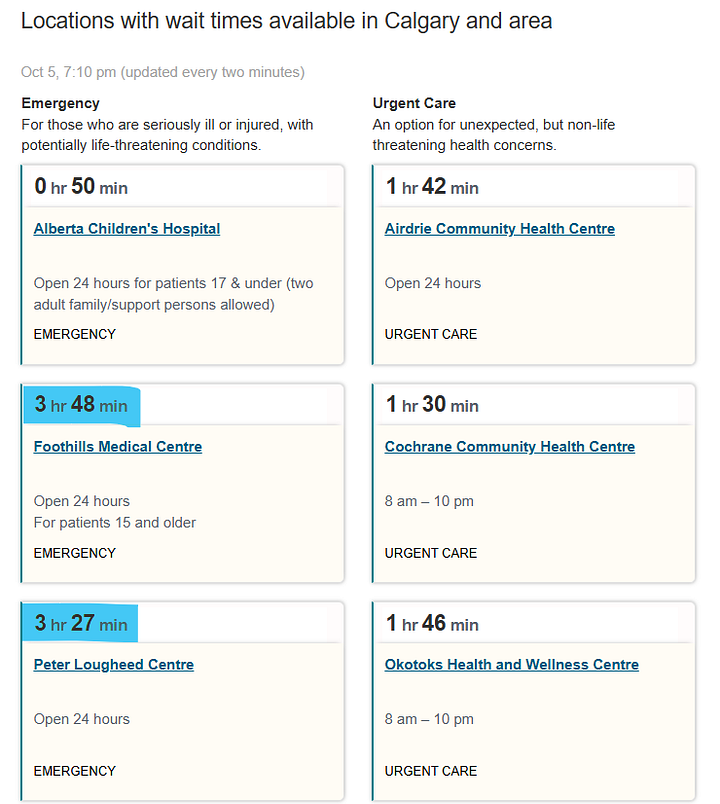Click Cochrane's 8 am – 10 pm hours text
Viewport: 720px width, 804px height.
(x=429, y=501)
